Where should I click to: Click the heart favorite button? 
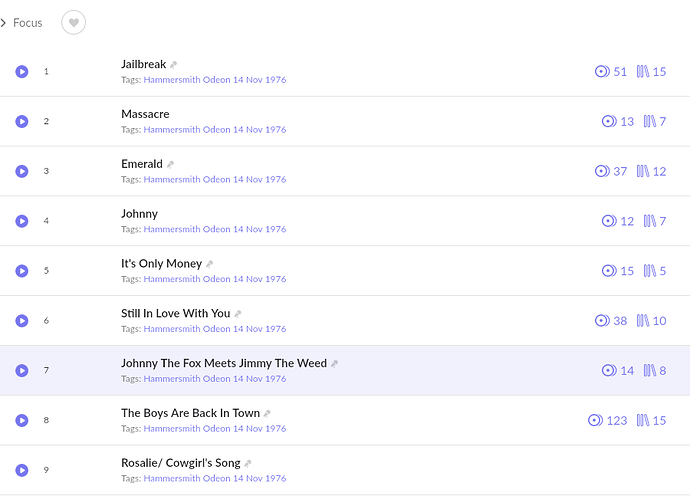(73, 22)
